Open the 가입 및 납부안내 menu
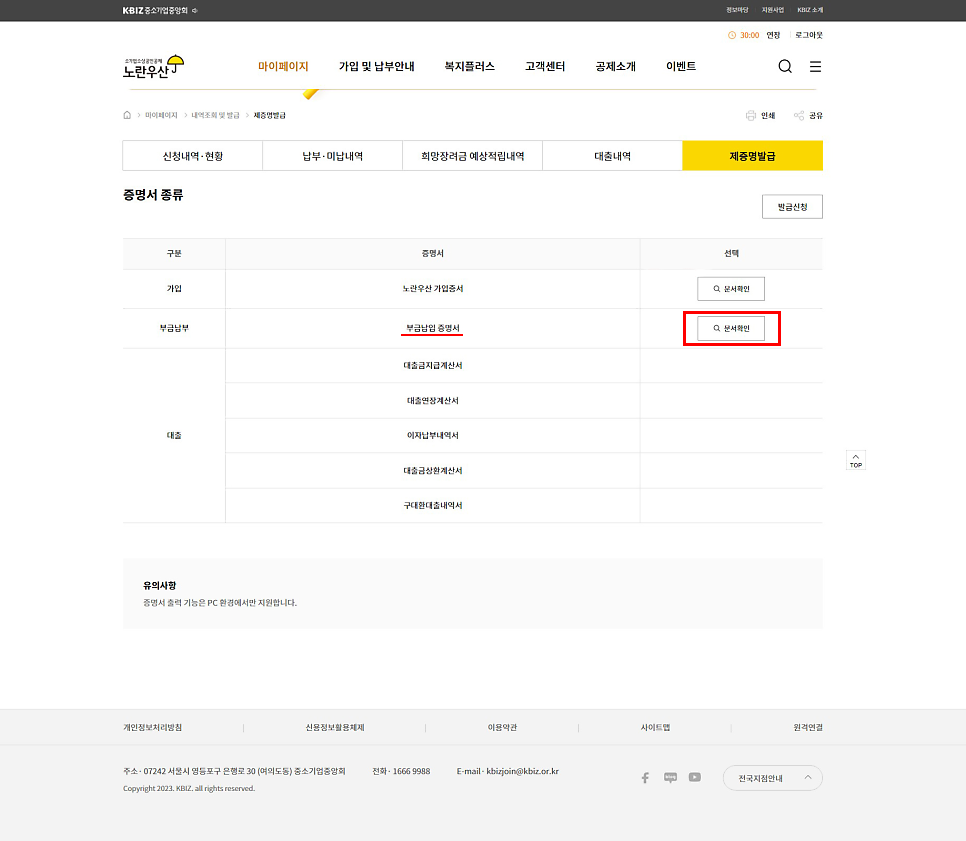This screenshot has width=966, height=841. pyautogui.click(x=376, y=67)
